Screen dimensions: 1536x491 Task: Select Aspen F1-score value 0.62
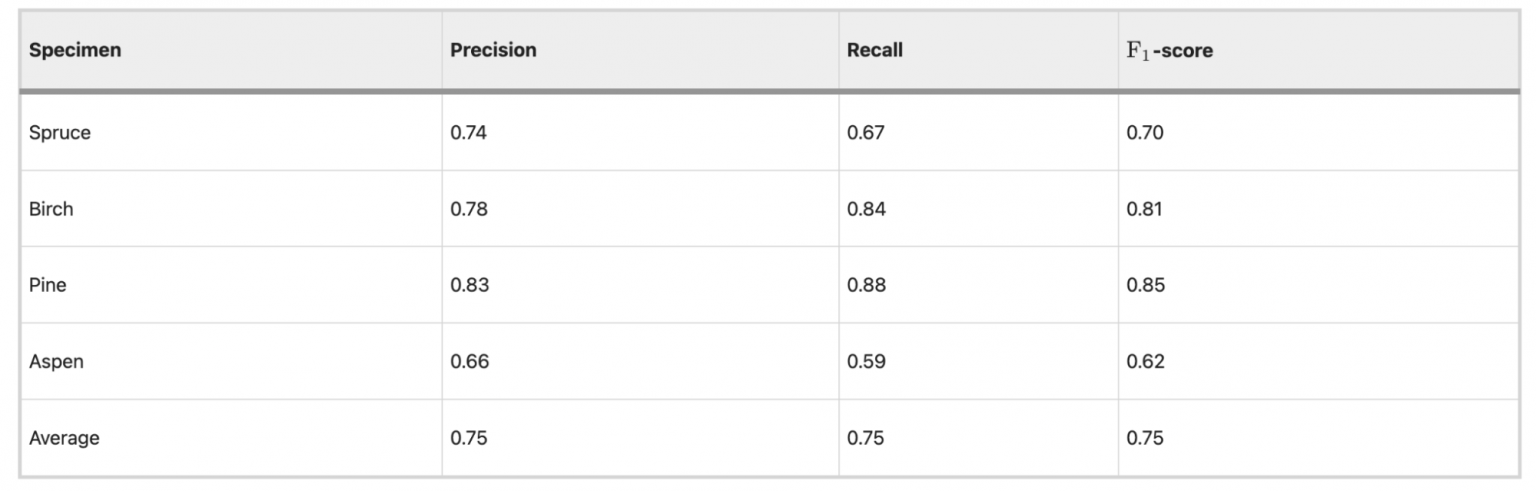coord(1145,362)
